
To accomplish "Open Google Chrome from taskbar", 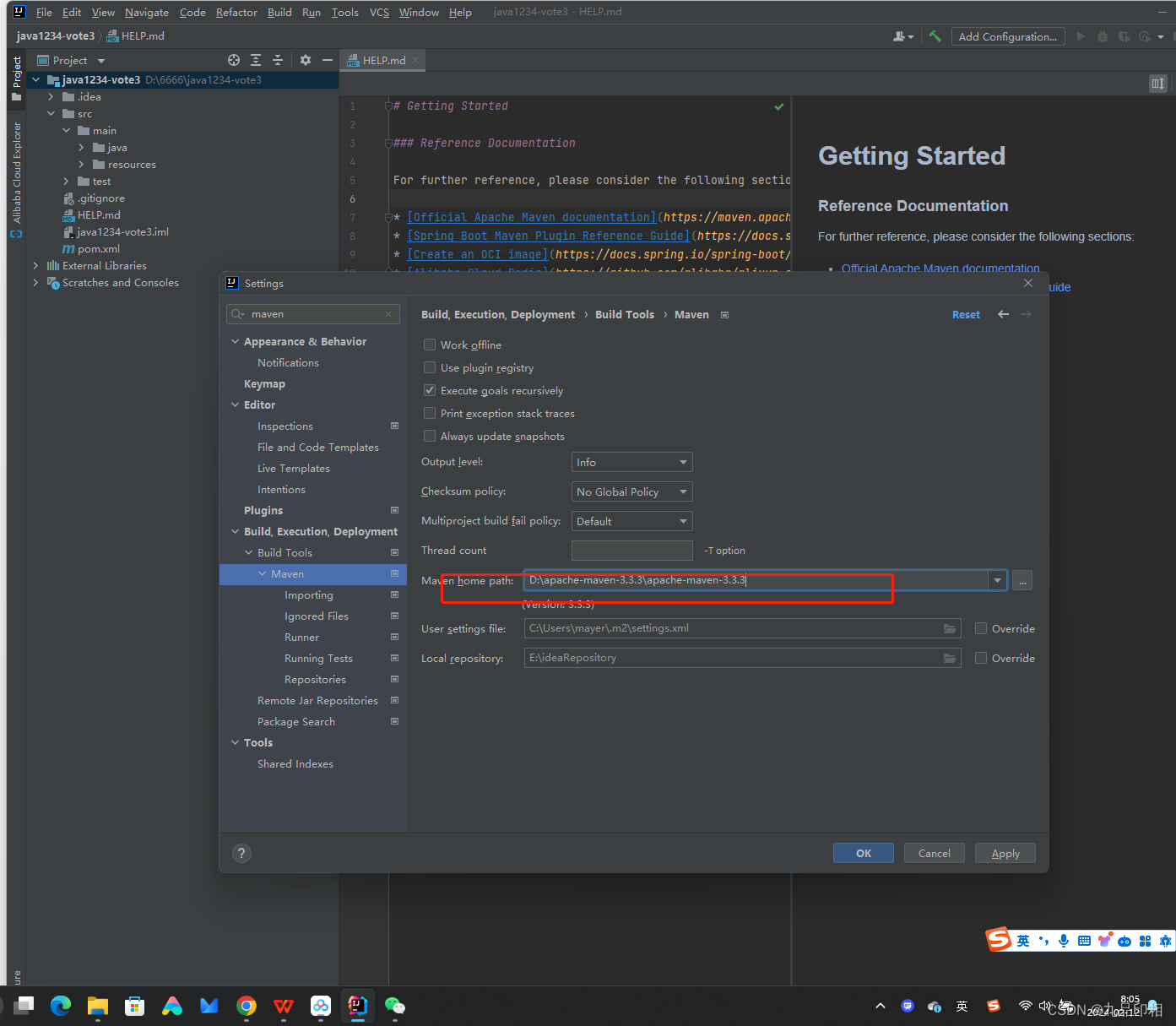I will tap(247, 1006).
